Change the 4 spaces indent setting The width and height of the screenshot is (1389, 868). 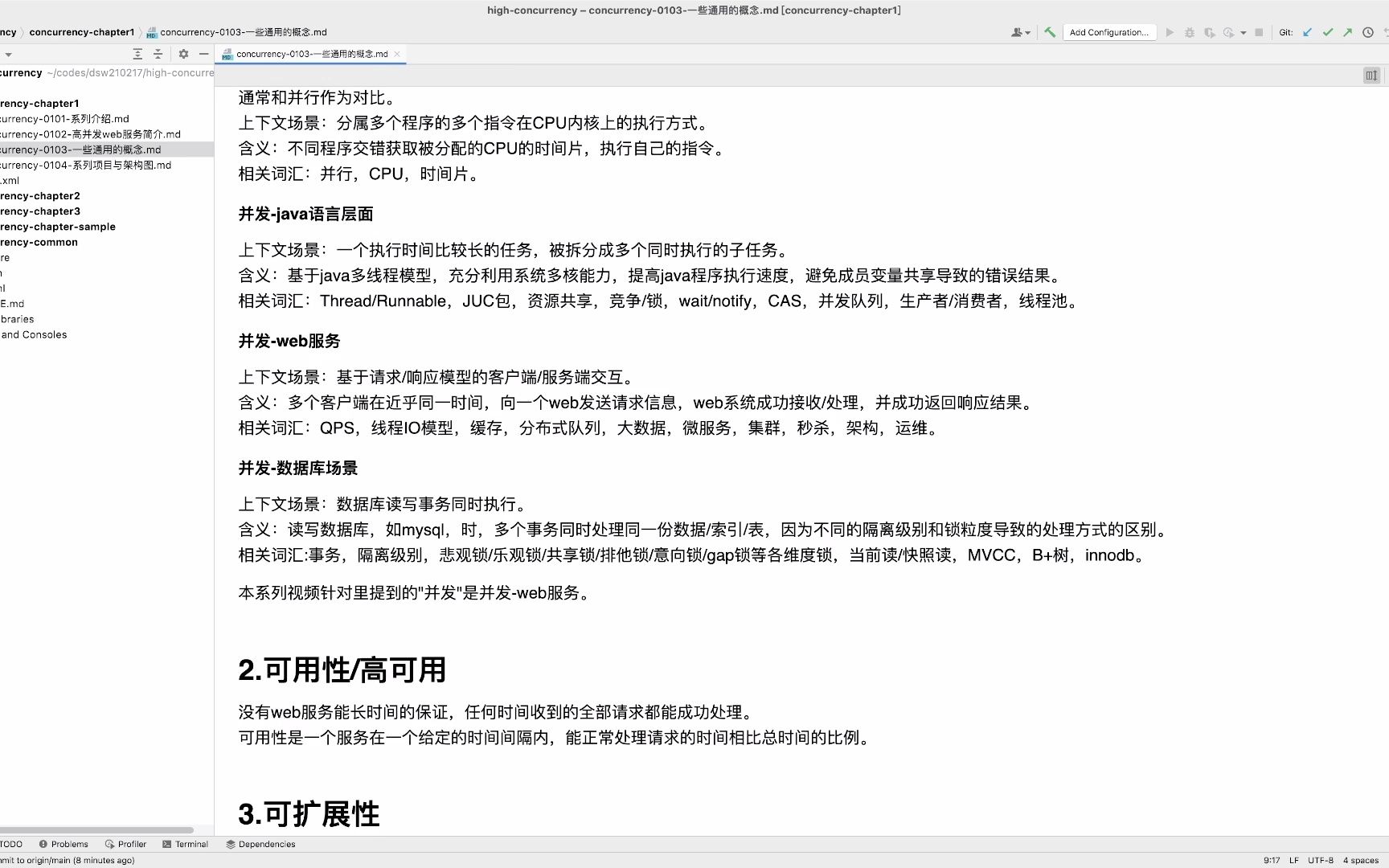pos(1361,860)
